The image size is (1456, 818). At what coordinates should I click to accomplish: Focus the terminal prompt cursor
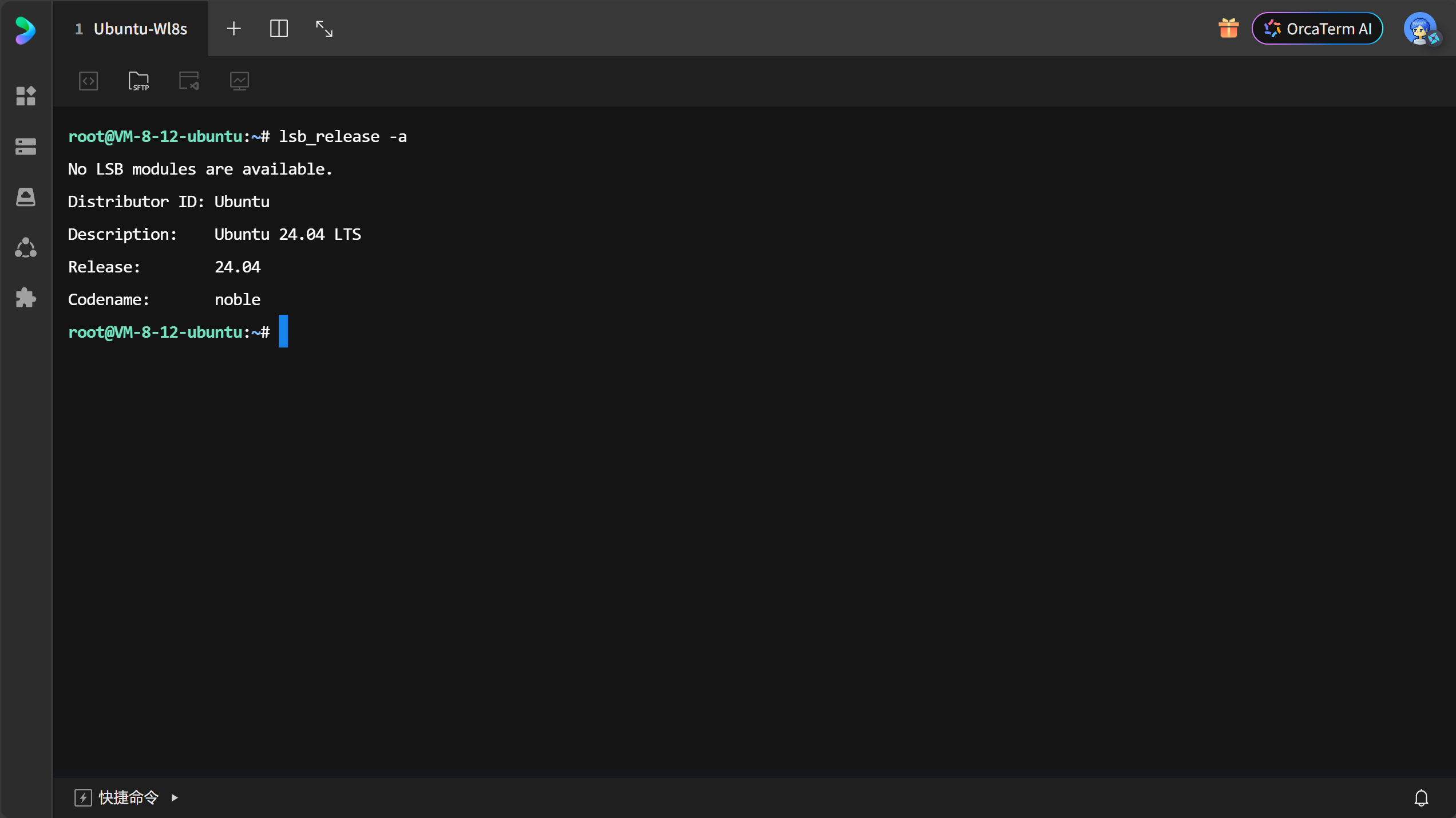(x=283, y=331)
